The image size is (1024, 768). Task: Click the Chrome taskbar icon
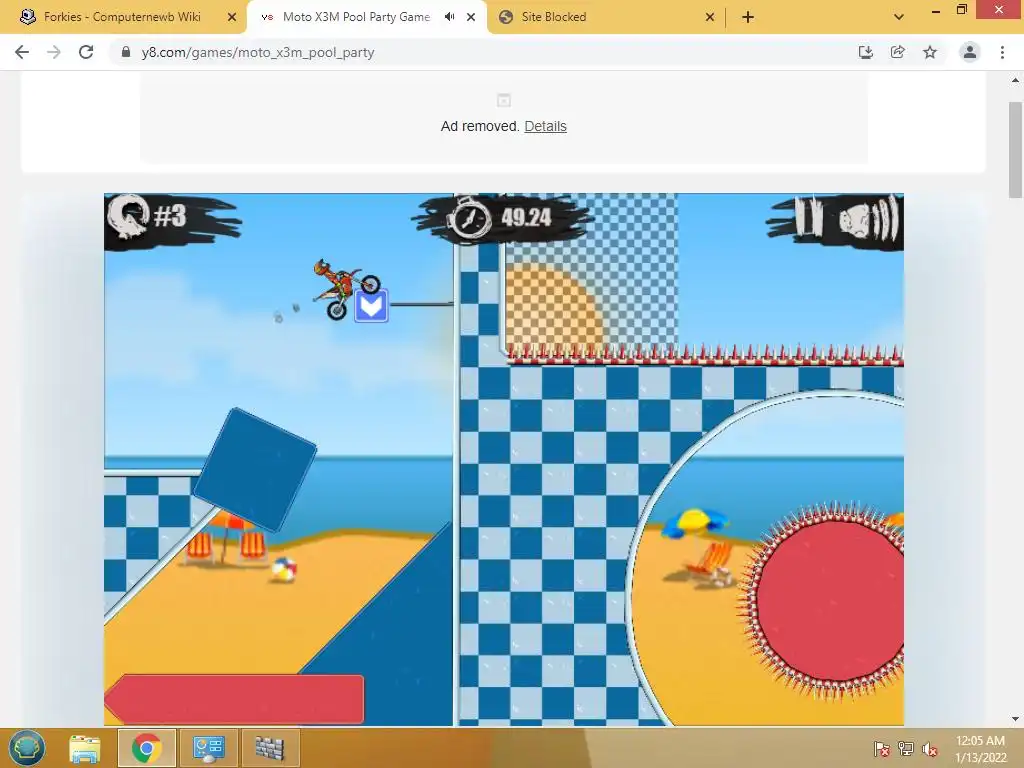click(x=146, y=748)
